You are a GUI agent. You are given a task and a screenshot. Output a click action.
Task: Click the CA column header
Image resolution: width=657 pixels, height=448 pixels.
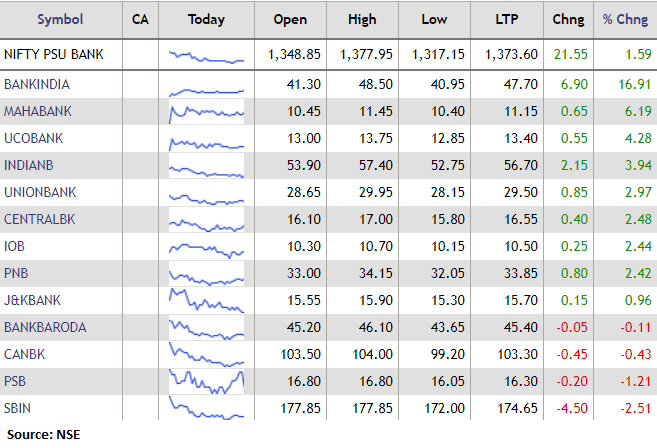pos(140,19)
